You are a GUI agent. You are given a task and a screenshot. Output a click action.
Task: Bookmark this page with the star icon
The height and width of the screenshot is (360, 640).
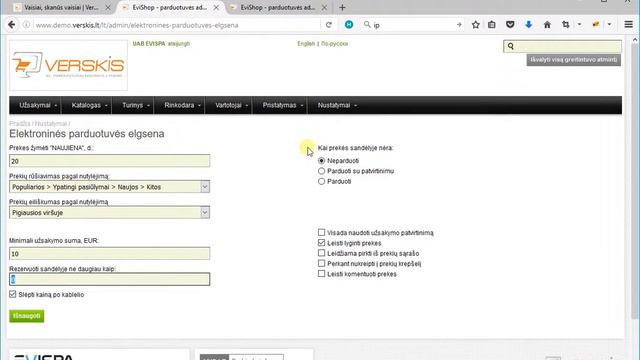coord(476,25)
